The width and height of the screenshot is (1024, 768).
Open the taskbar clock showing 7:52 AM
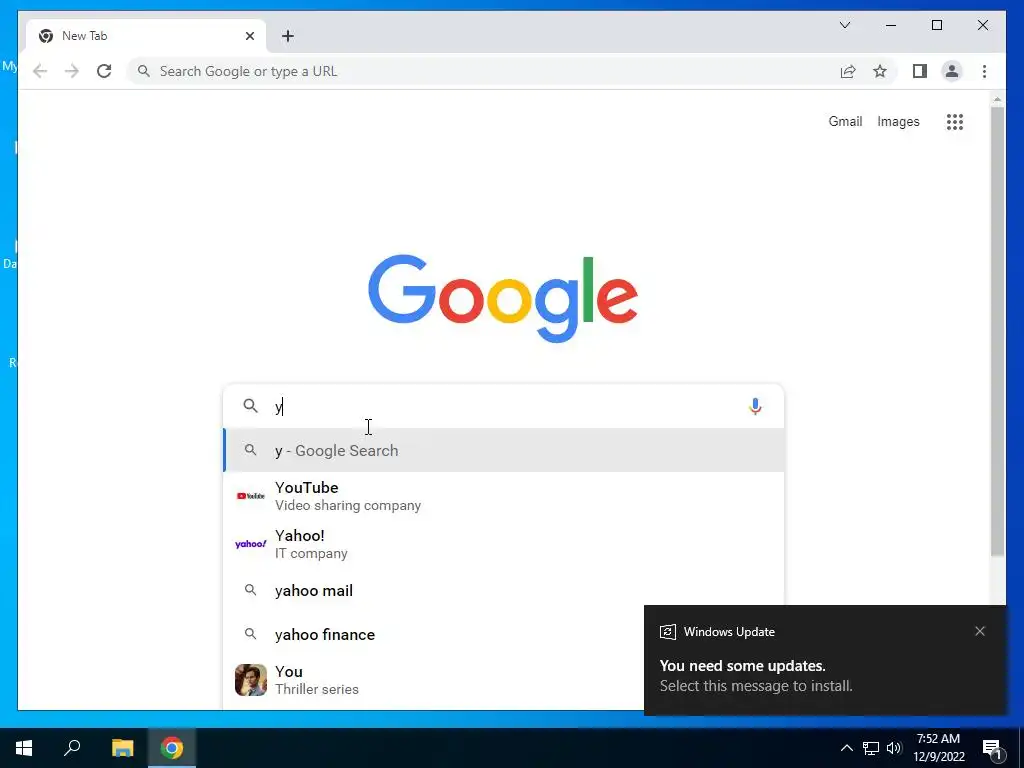[x=938, y=748]
